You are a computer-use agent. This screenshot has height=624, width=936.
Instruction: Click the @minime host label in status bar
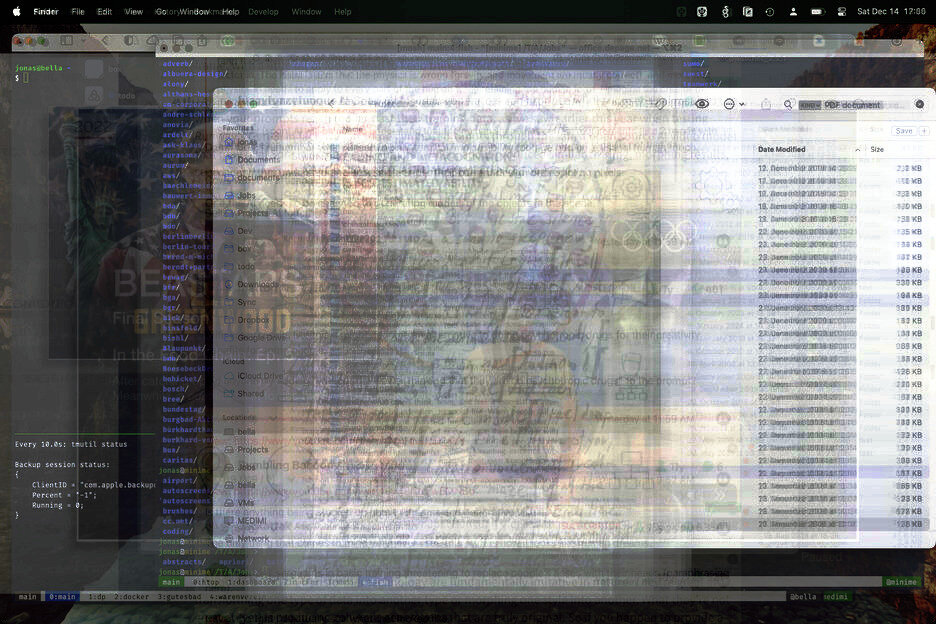901,582
